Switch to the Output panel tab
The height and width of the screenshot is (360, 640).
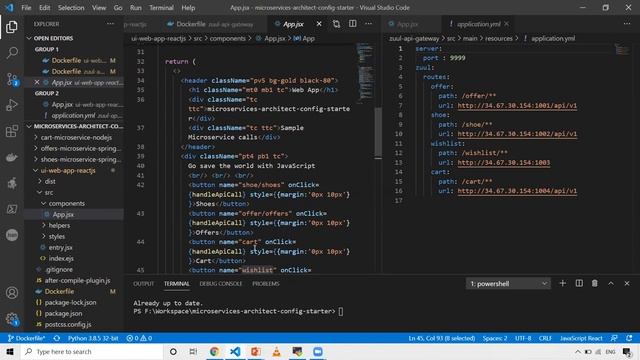coord(143,284)
